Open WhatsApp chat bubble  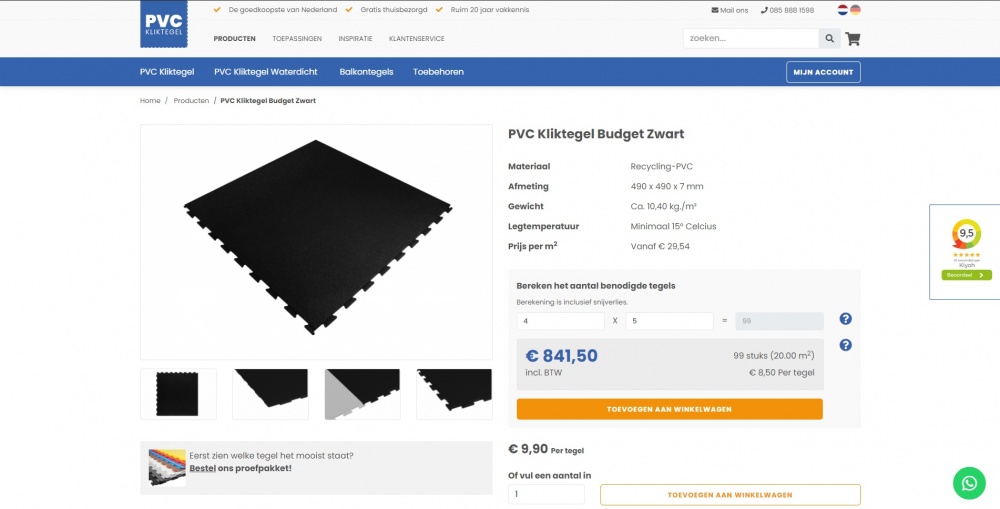click(x=969, y=483)
